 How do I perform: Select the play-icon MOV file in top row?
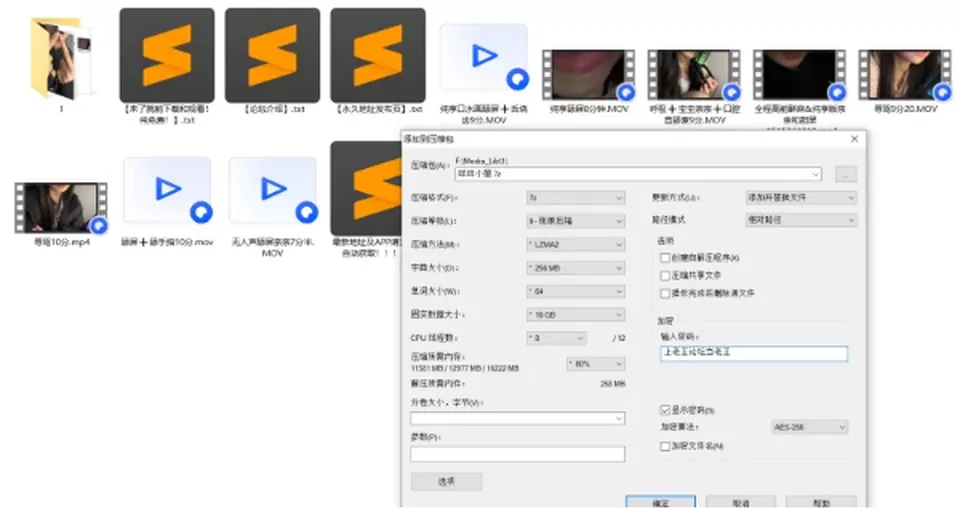[x=484, y=58]
